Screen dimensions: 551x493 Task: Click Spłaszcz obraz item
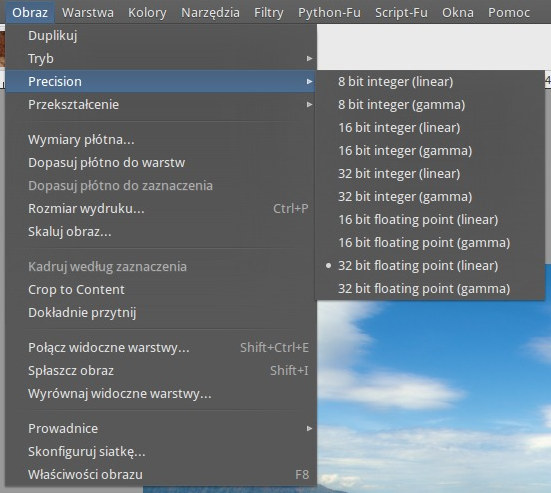point(161,371)
